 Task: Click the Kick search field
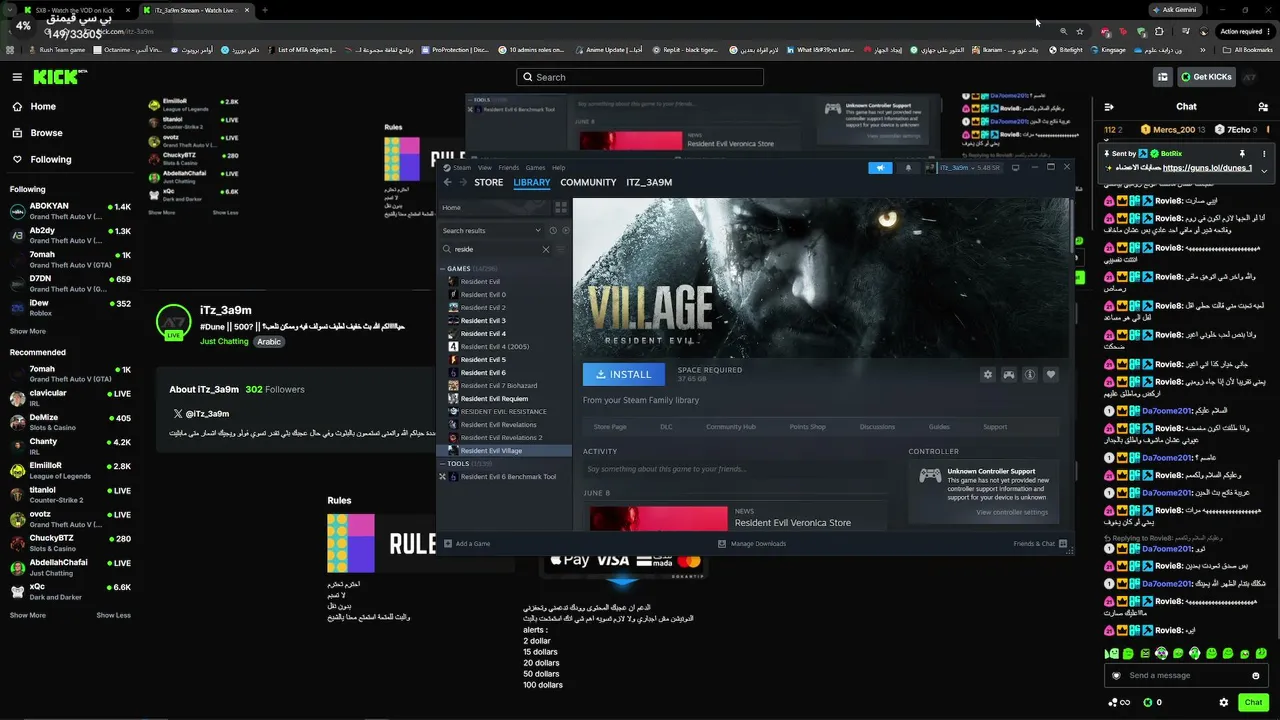[640, 77]
